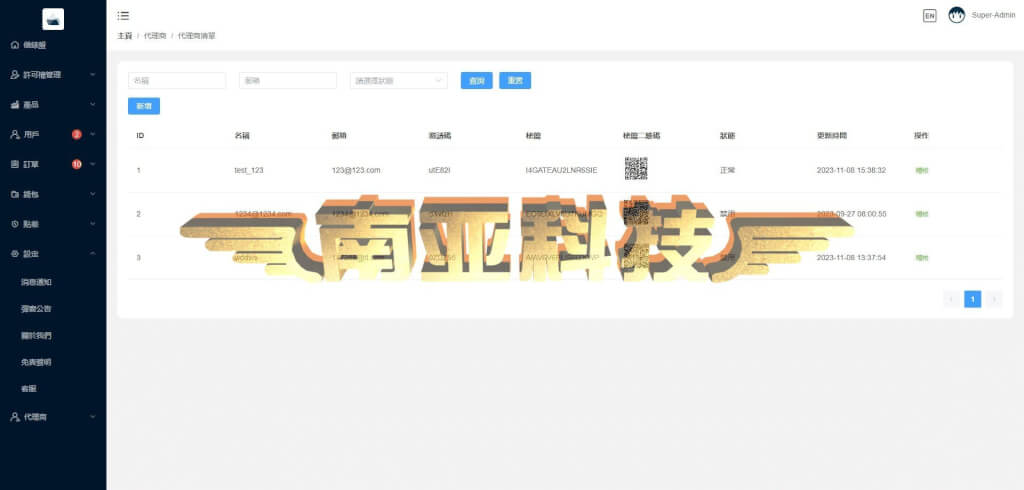Click timestamp 2023-09-27 08:00:55
The width and height of the screenshot is (1024, 490).
(851, 214)
